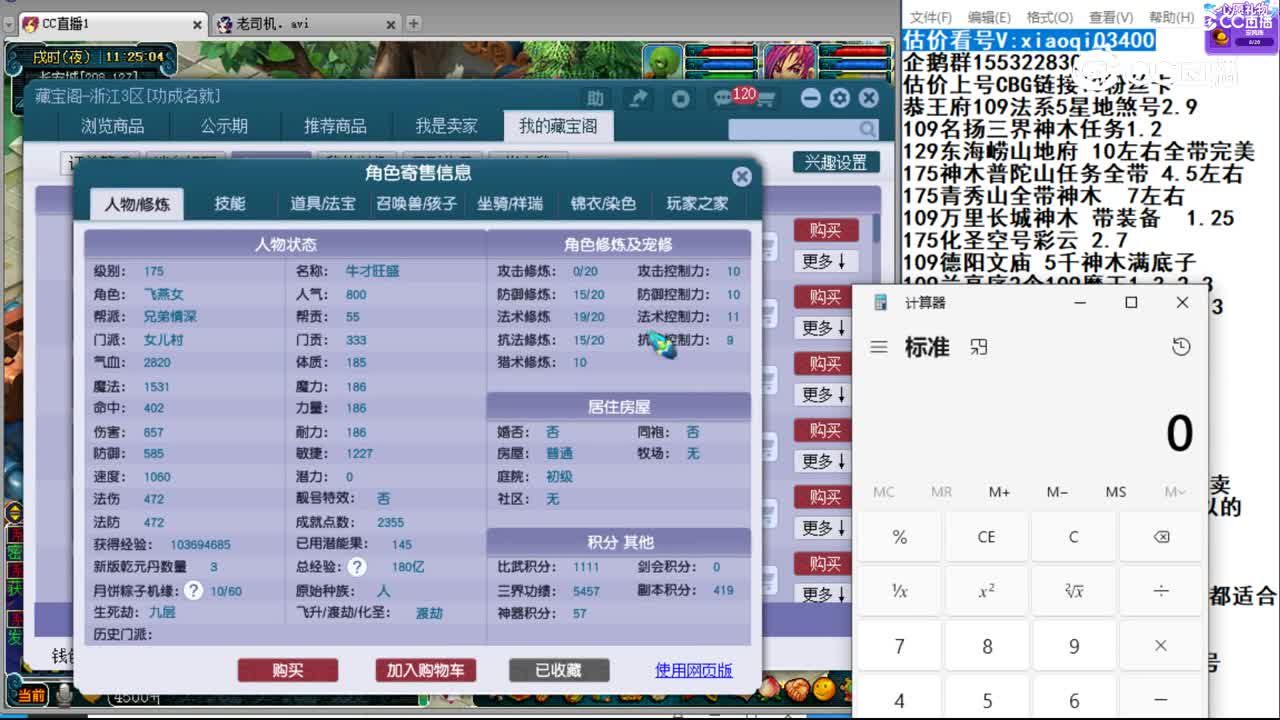This screenshot has height=720, width=1280.
Task: Toggle calculator keep-on-top mode icon
Action: pos(979,347)
